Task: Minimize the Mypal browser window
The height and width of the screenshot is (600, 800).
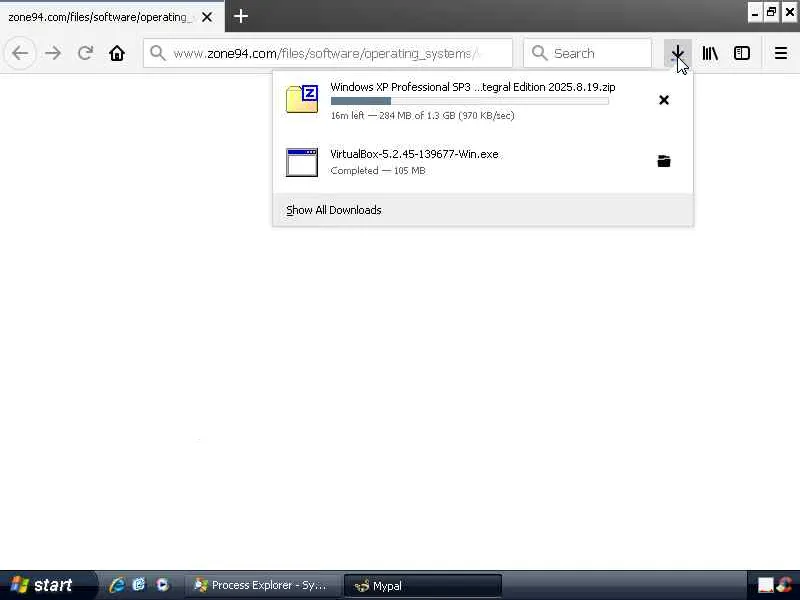Action: coord(755,13)
